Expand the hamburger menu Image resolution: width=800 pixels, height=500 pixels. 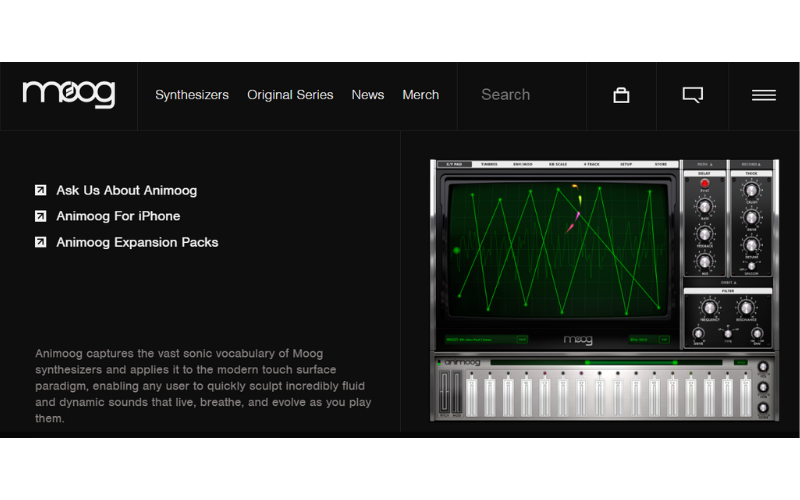point(763,95)
